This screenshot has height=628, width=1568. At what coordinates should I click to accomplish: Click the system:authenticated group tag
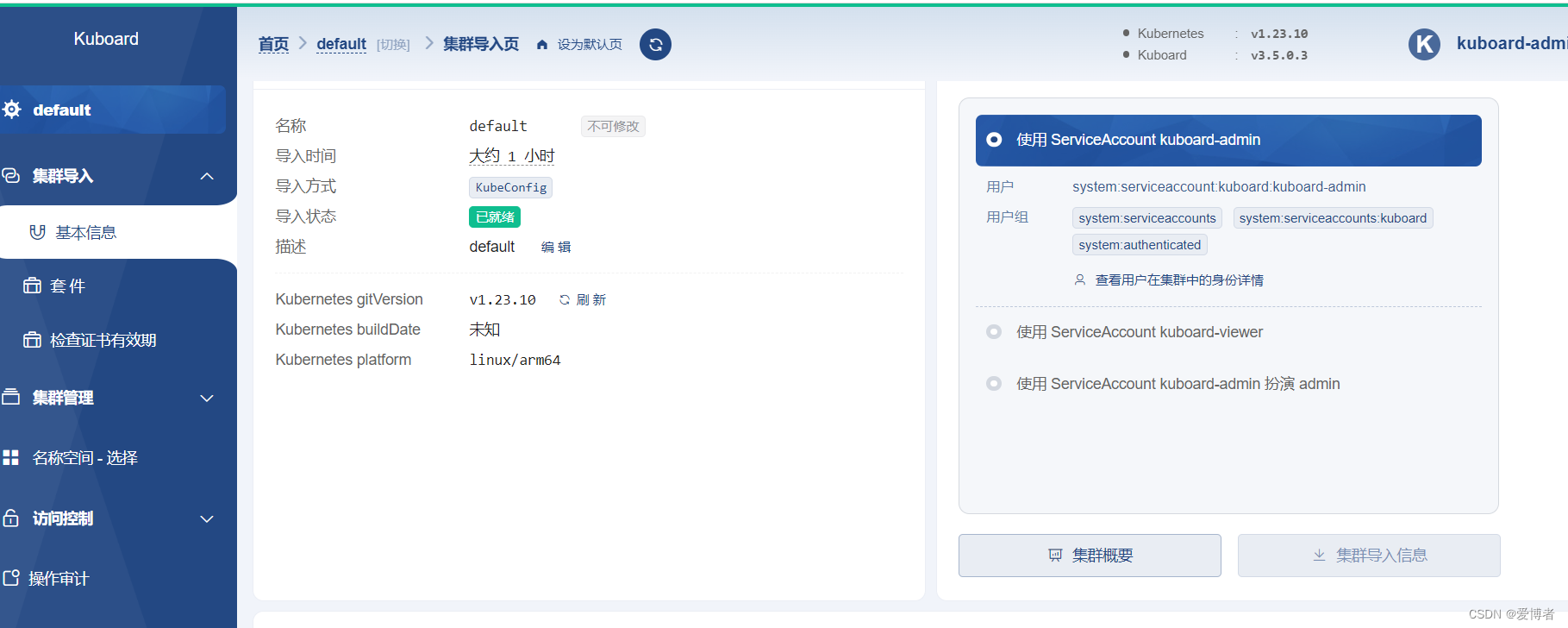[1140, 245]
